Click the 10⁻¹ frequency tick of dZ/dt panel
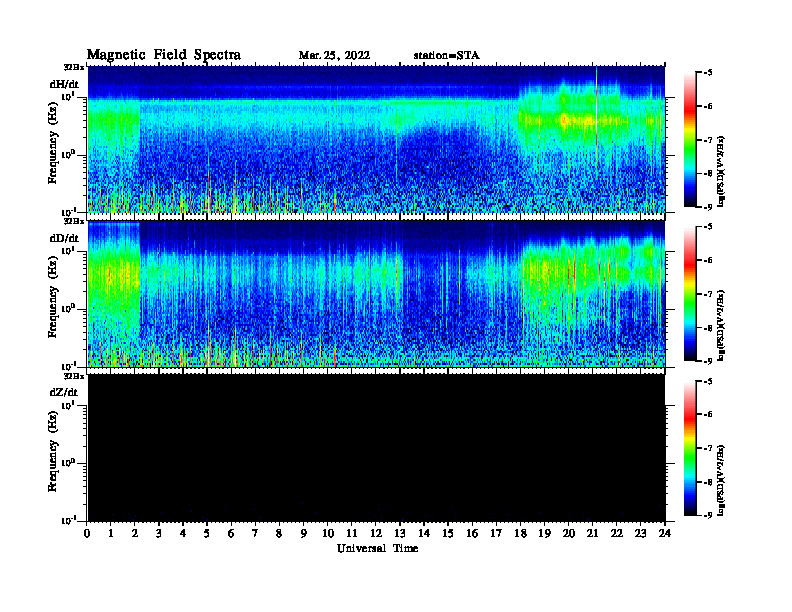 [68, 520]
